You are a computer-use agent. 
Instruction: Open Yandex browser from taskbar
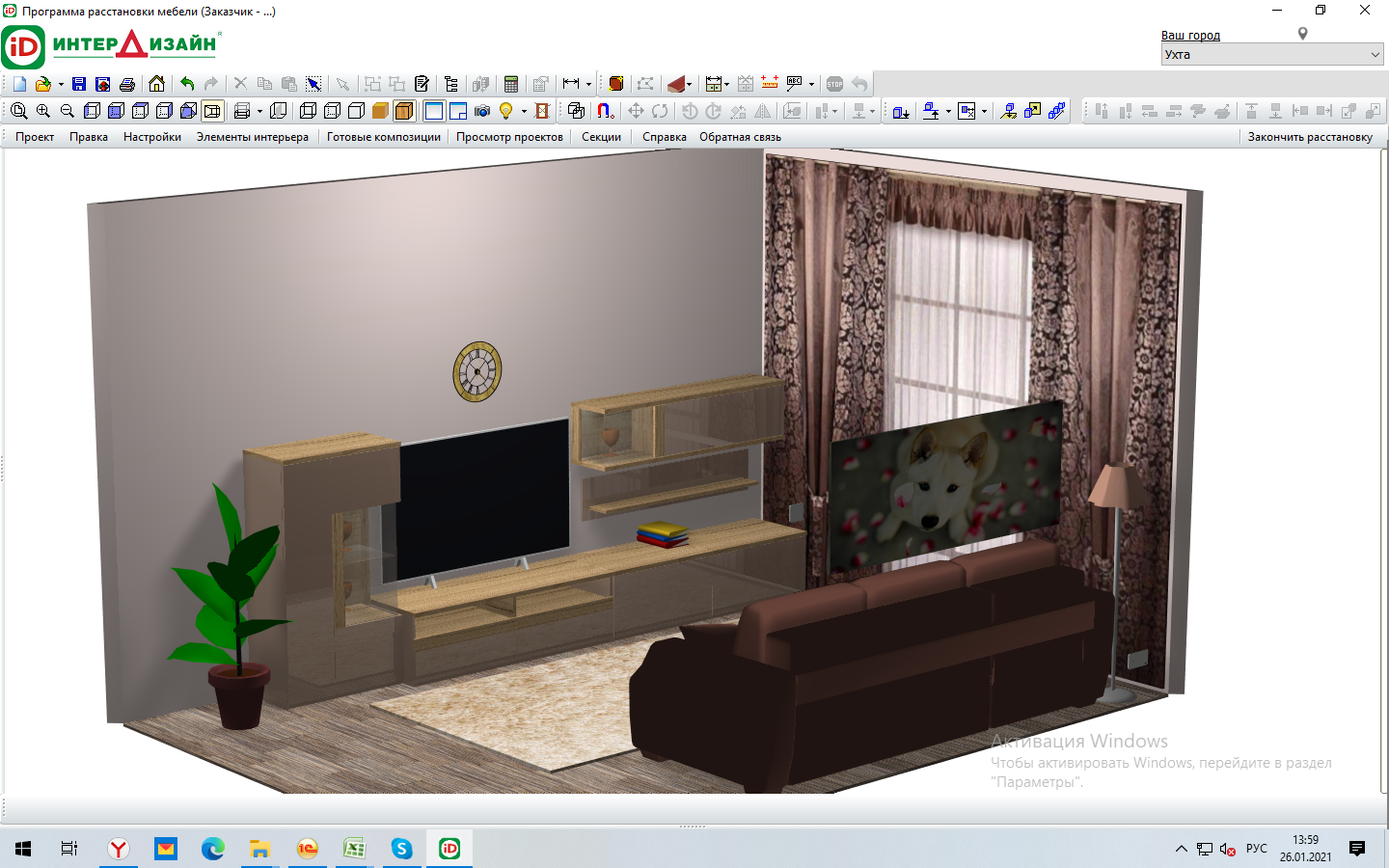coord(118,849)
